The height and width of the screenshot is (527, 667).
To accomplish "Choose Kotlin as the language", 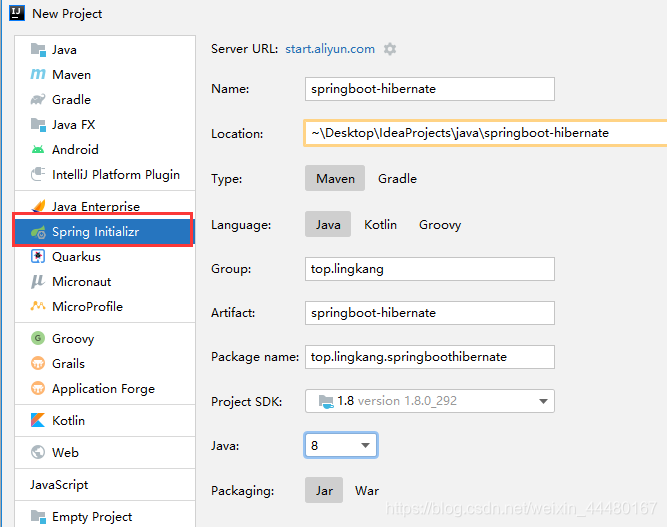I will tap(380, 225).
